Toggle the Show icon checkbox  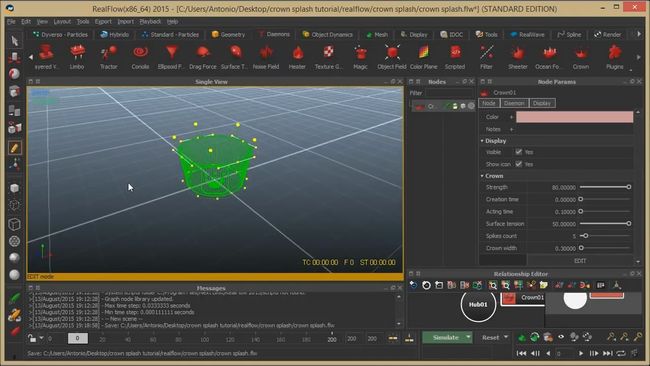pyautogui.click(x=519, y=164)
